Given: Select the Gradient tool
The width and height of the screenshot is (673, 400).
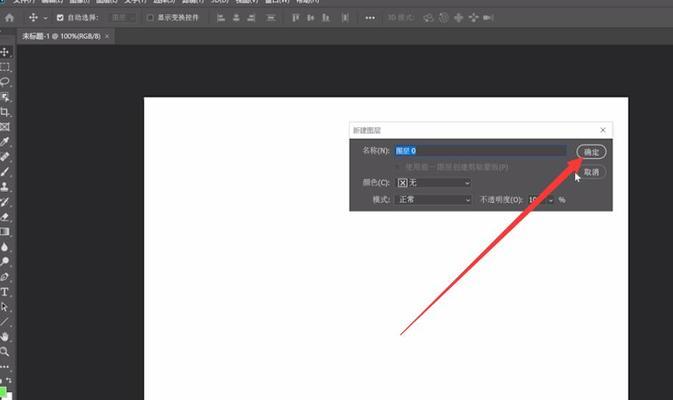Looking at the screenshot, I should (x=5, y=232).
